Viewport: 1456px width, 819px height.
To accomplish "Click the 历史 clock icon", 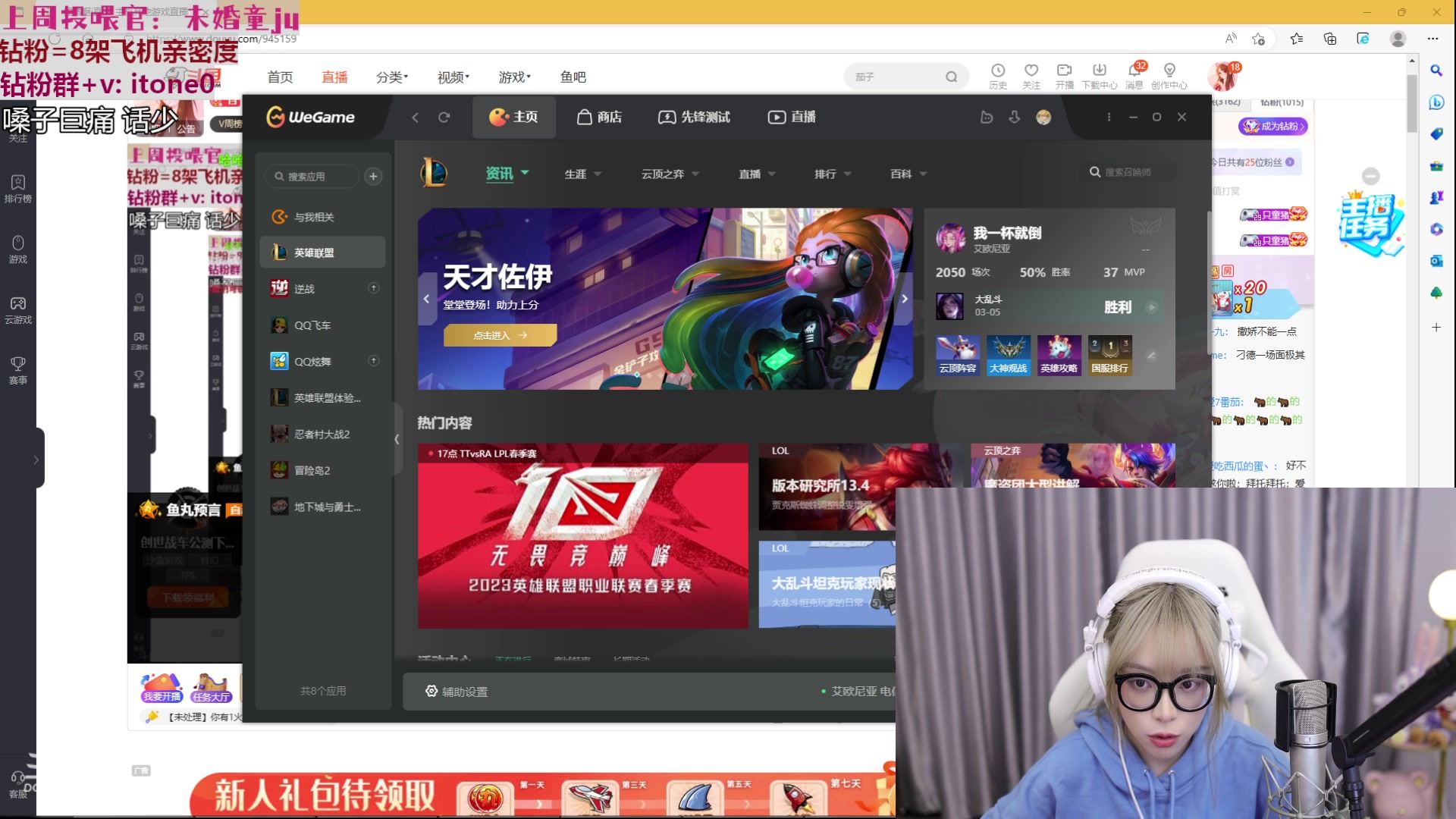I will tap(997, 76).
